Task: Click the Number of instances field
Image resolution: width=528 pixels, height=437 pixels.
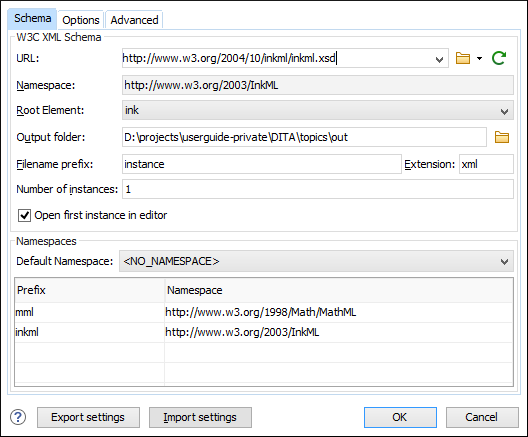Action: click(318, 189)
